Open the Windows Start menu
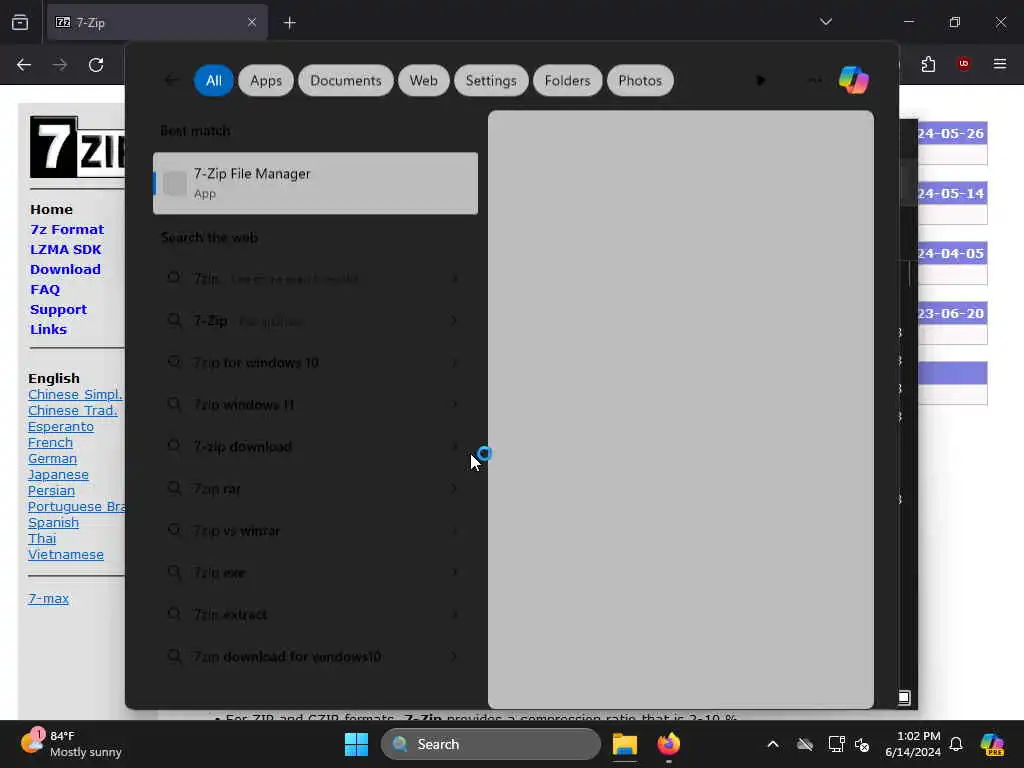The image size is (1024, 768). point(357,744)
